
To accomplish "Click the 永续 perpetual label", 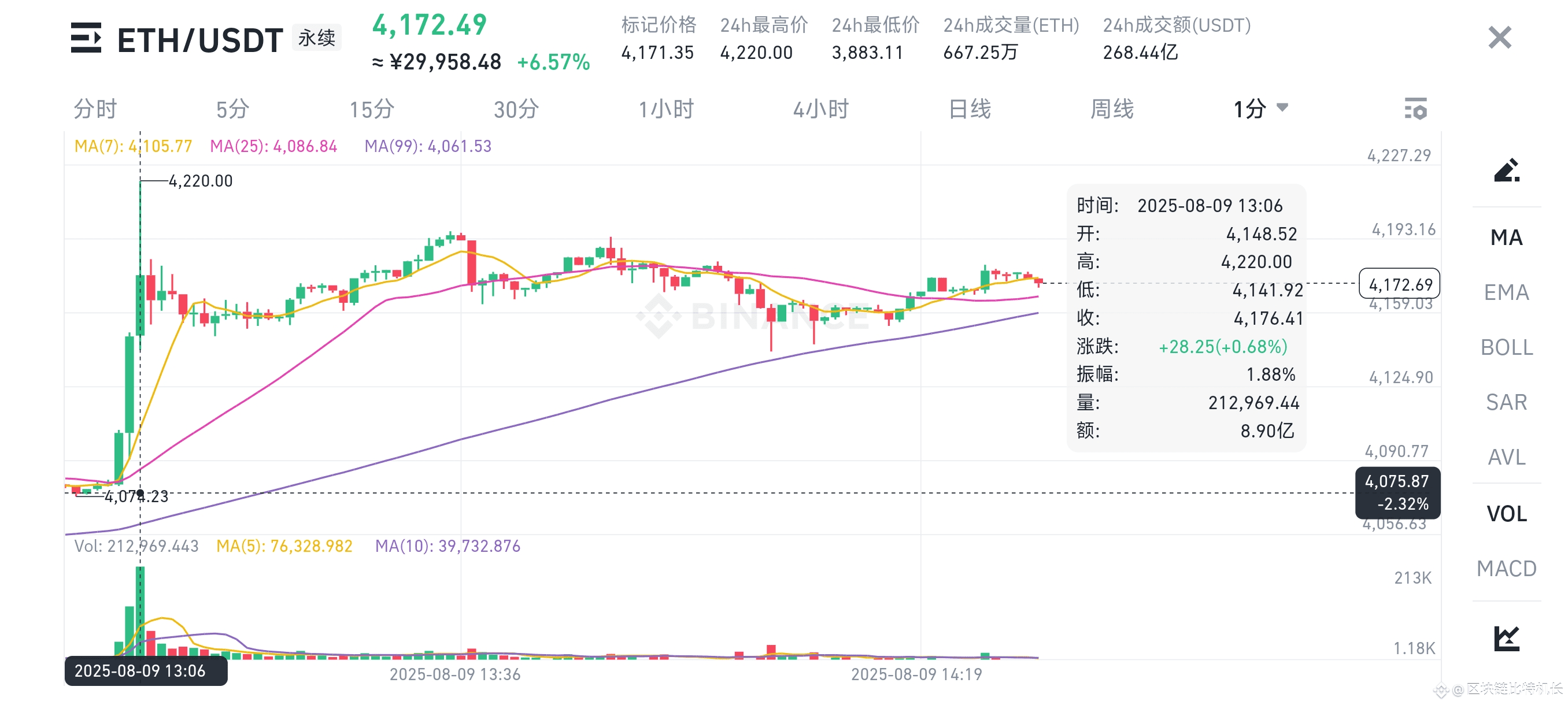I will click(x=316, y=38).
